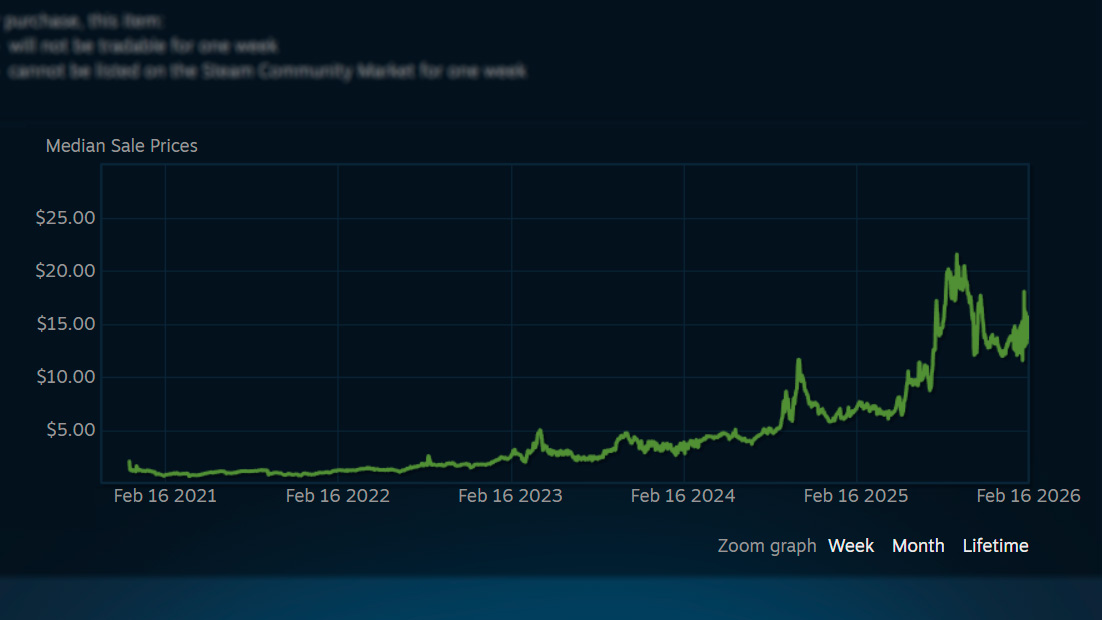
Task: Click the 'Median Sale Prices' chart title
Action: point(122,146)
